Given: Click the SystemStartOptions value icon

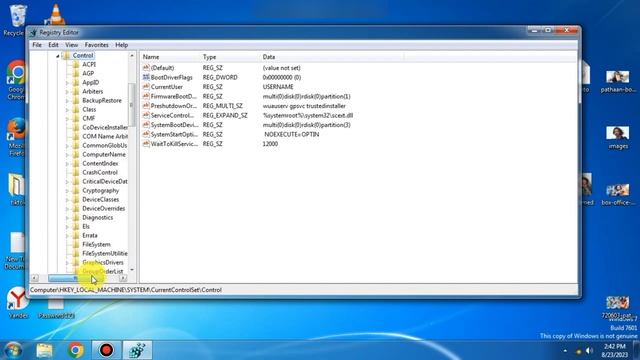Looking at the screenshot, I should point(146,134).
